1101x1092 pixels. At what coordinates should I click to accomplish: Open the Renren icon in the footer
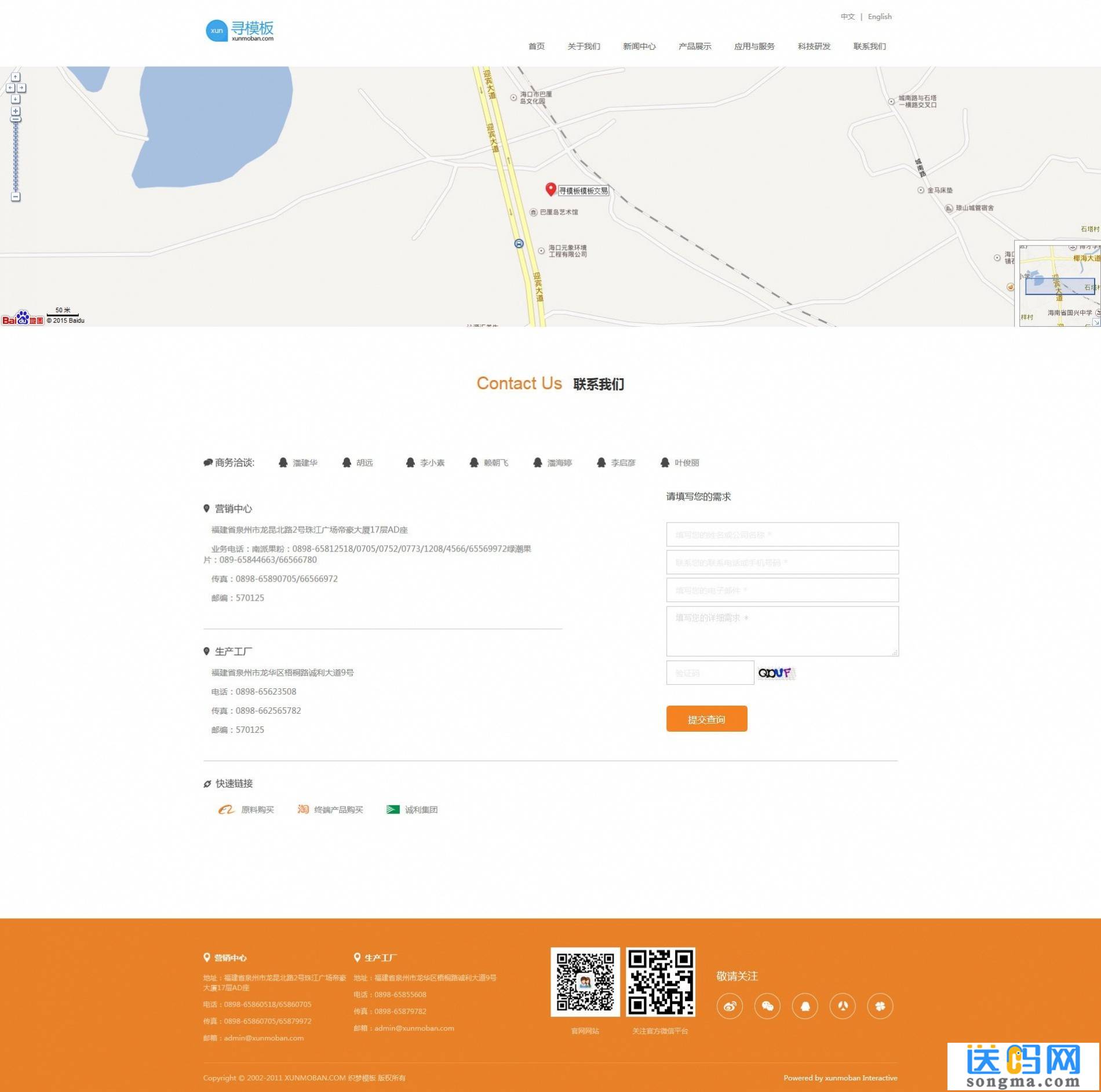point(843,1006)
